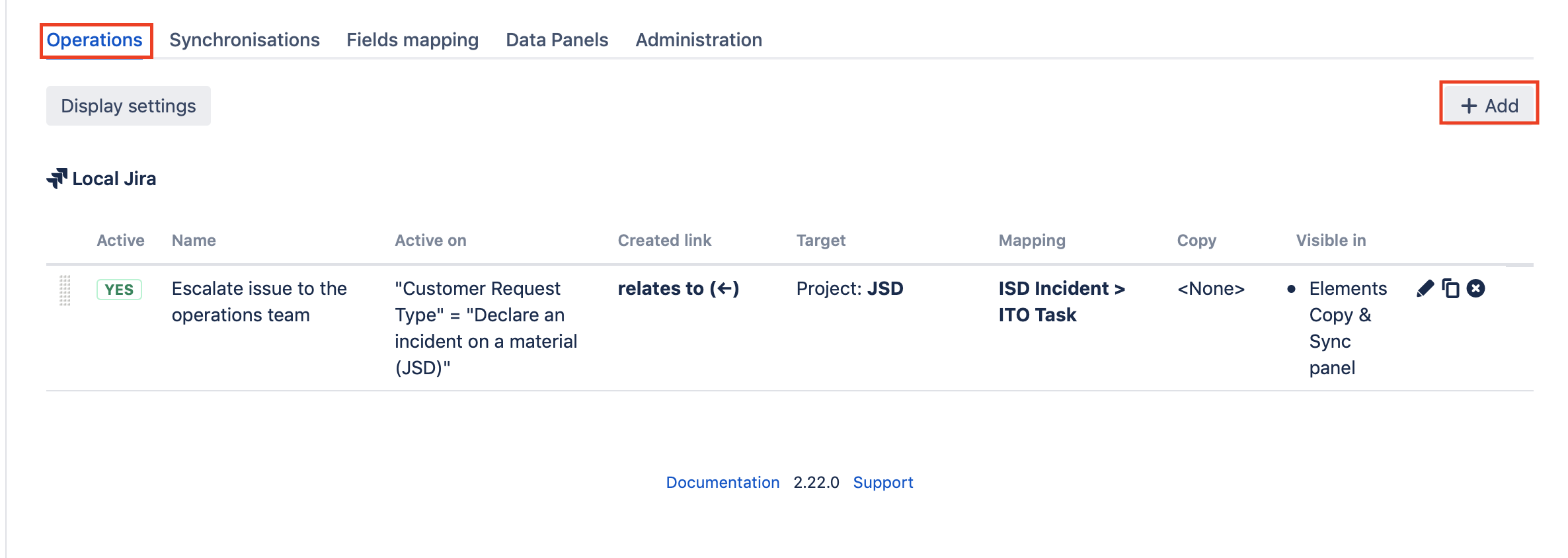Click the Name column header
This screenshot has width=1568, height=558.
pyautogui.click(x=194, y=241)
